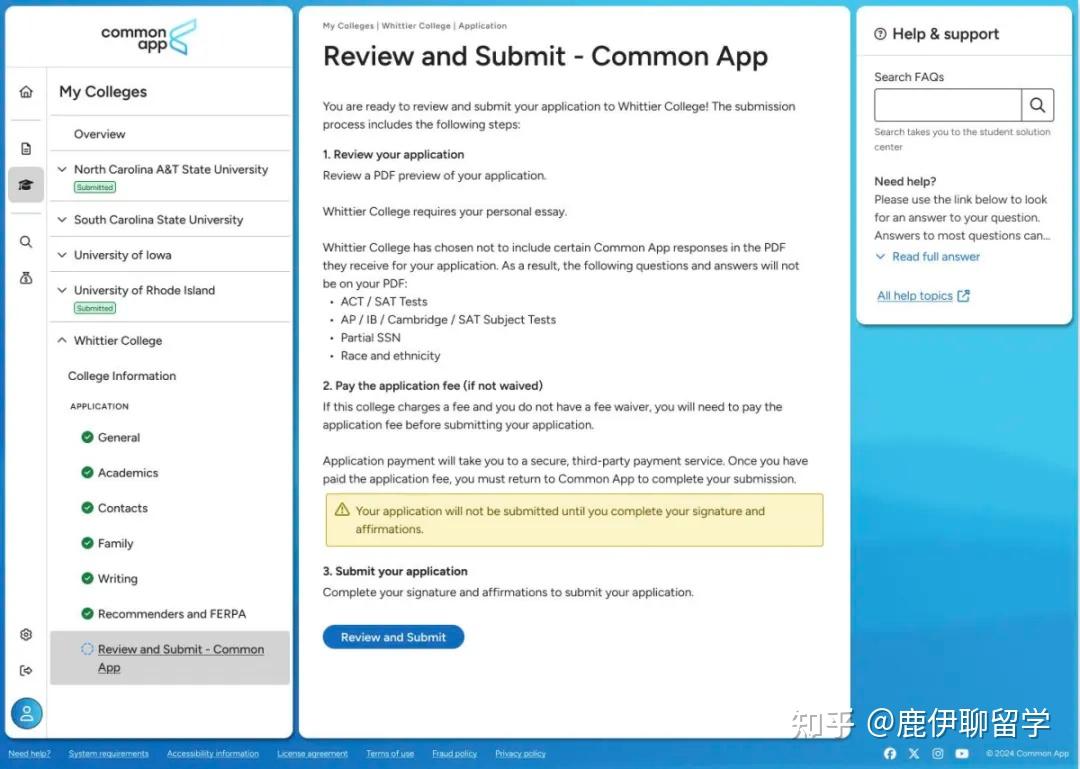Click inside the Search FAQs input field
The width and height of the screenshot is (1080, 769).
[x=947, y=104]
